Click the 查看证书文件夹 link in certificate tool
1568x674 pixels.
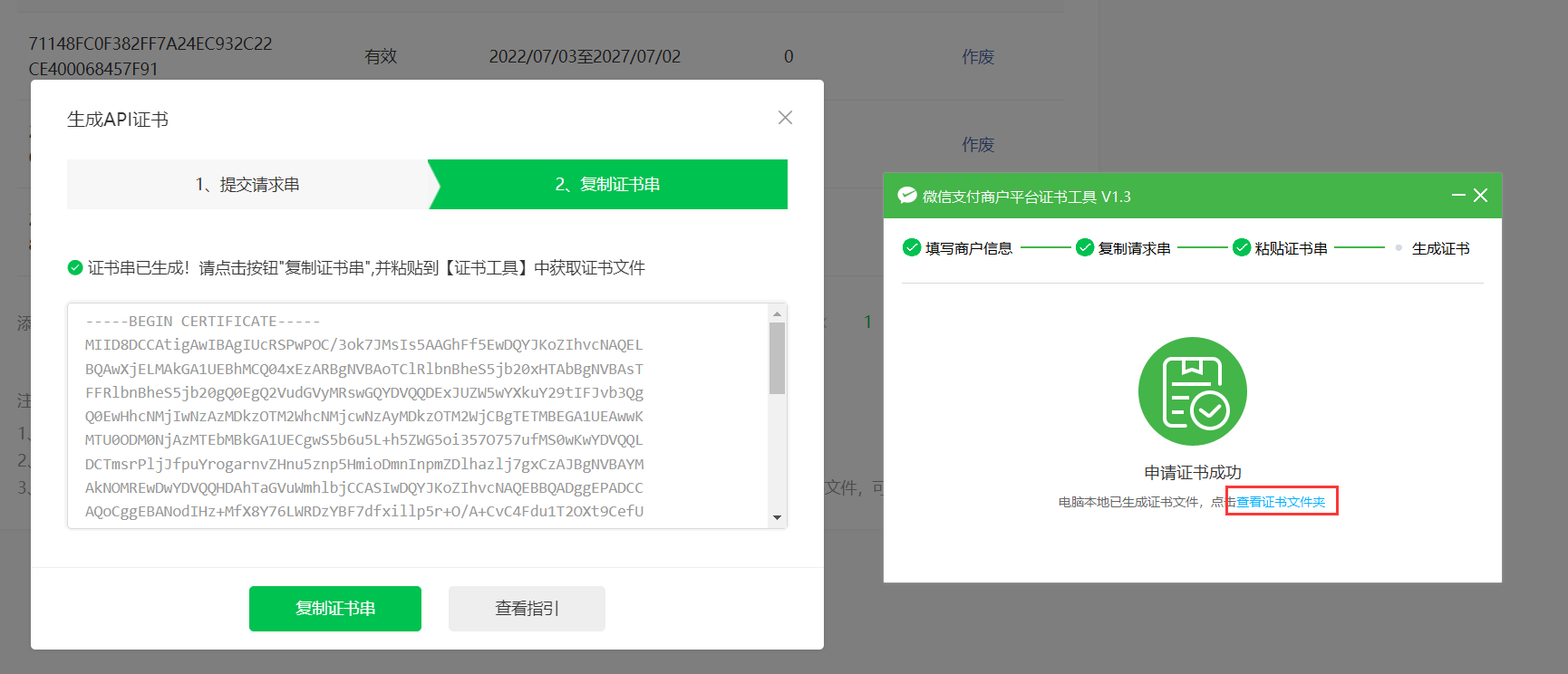(x=1281, y=502)
